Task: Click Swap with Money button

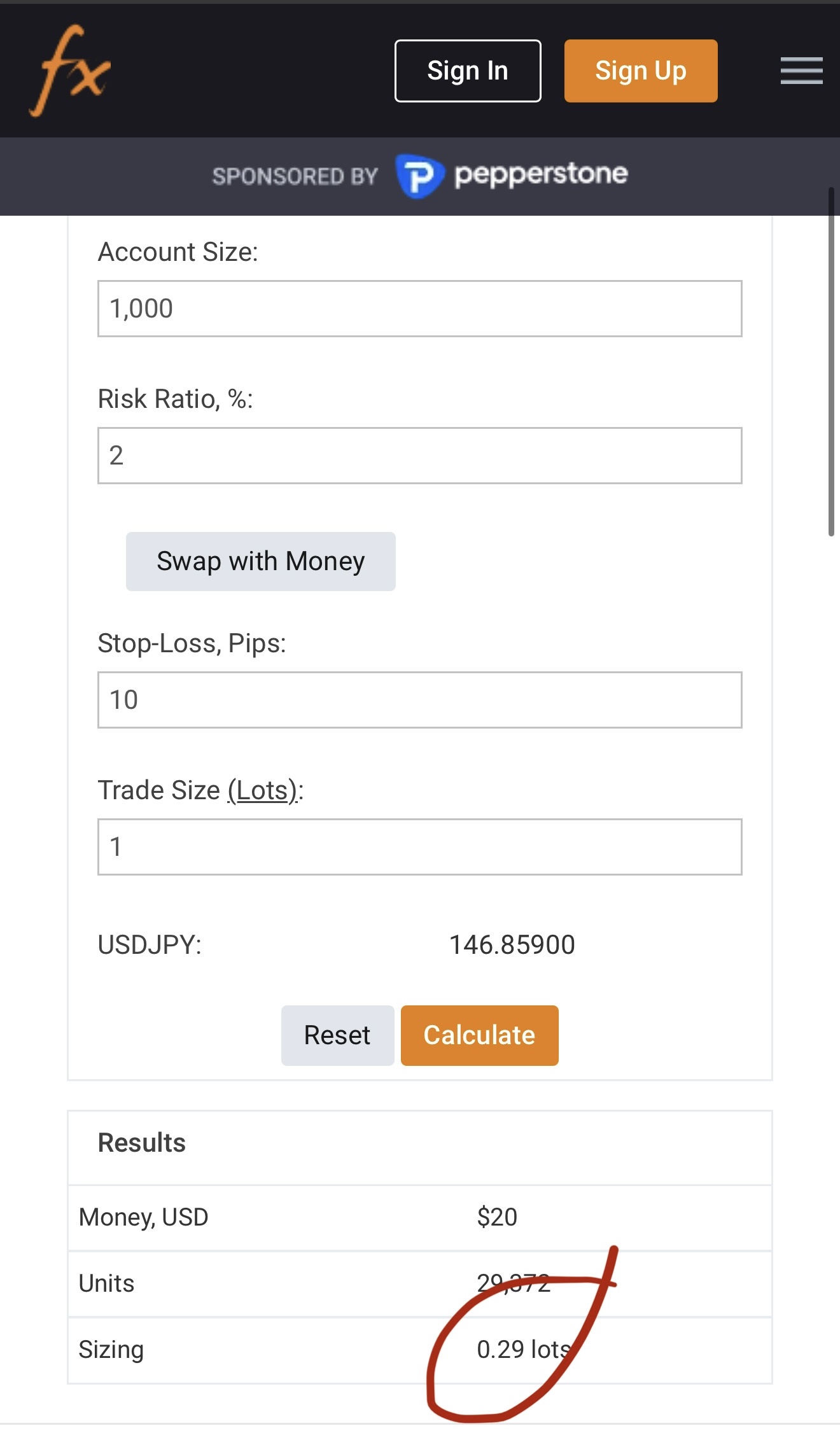Action: pos(261,561)
